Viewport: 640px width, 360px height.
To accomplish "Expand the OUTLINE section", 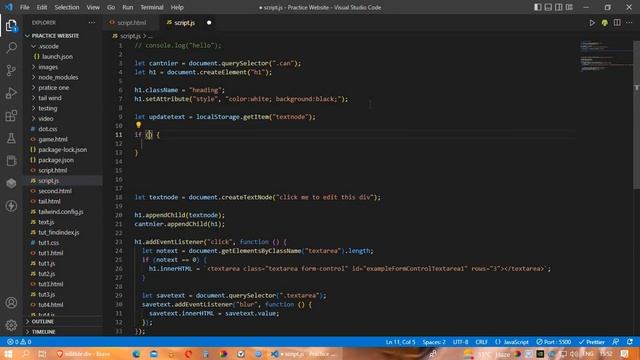I will [42, 322].
